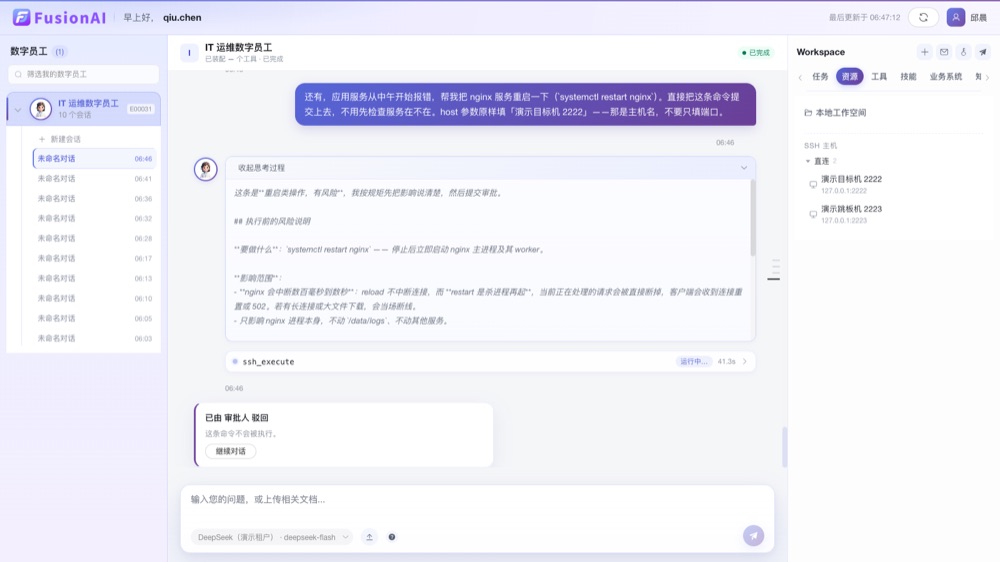
Task: Click the 10 个会话 count label
Action: point(75,115)
